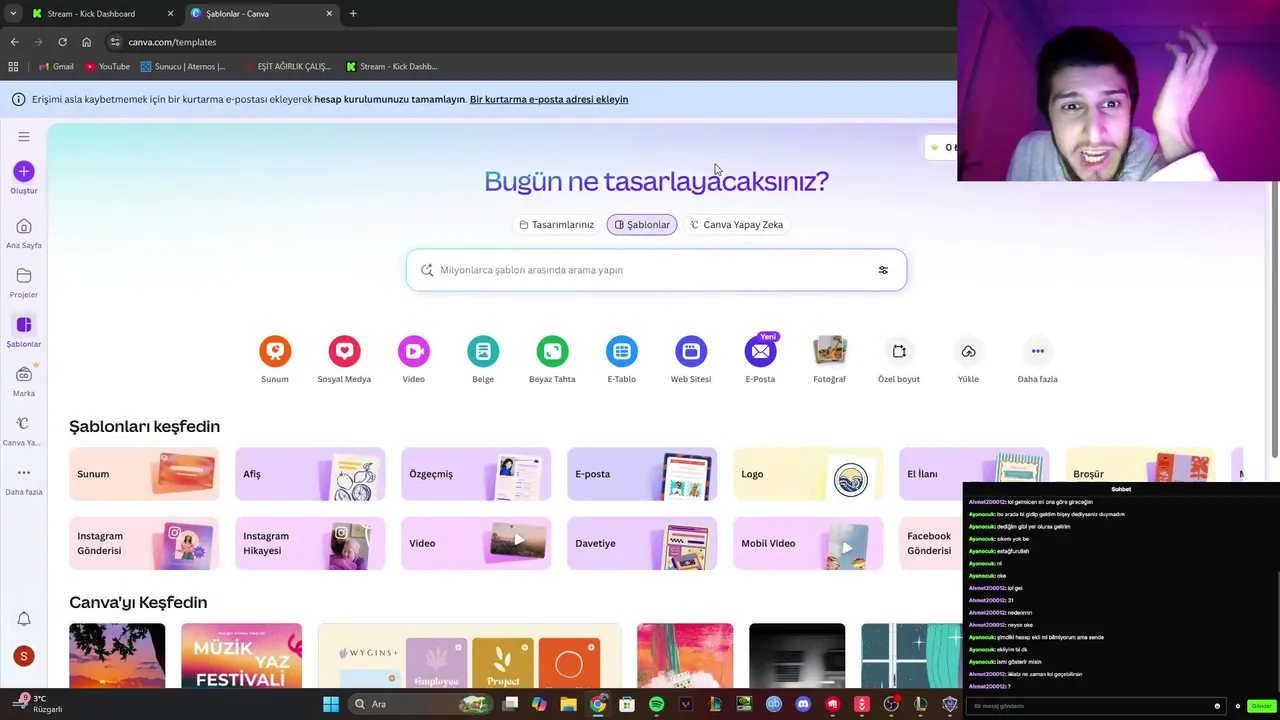This screenshot has height=720, width=1280.
Task: Go to Ana Sayfa in sidebar
Action: click(x=24, y=233)
